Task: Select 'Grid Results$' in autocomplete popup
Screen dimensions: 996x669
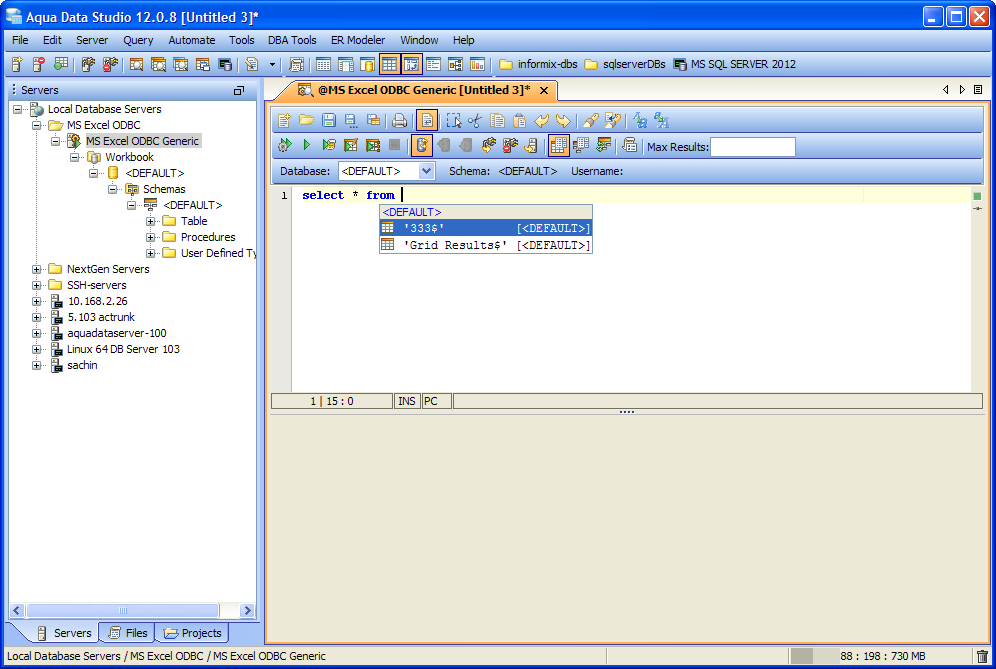Action: (x=486, y=245)
